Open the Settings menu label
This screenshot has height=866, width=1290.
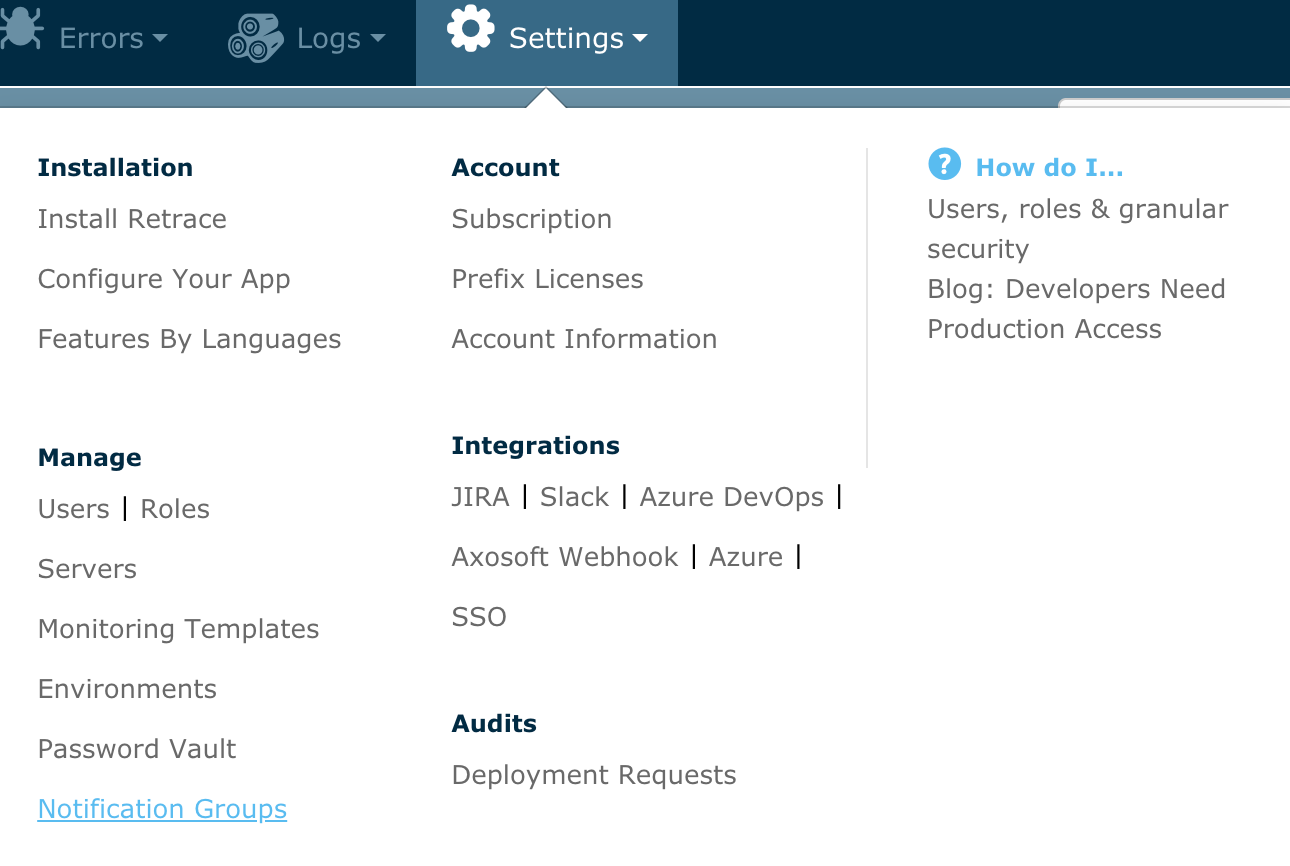tap(567, 39)
